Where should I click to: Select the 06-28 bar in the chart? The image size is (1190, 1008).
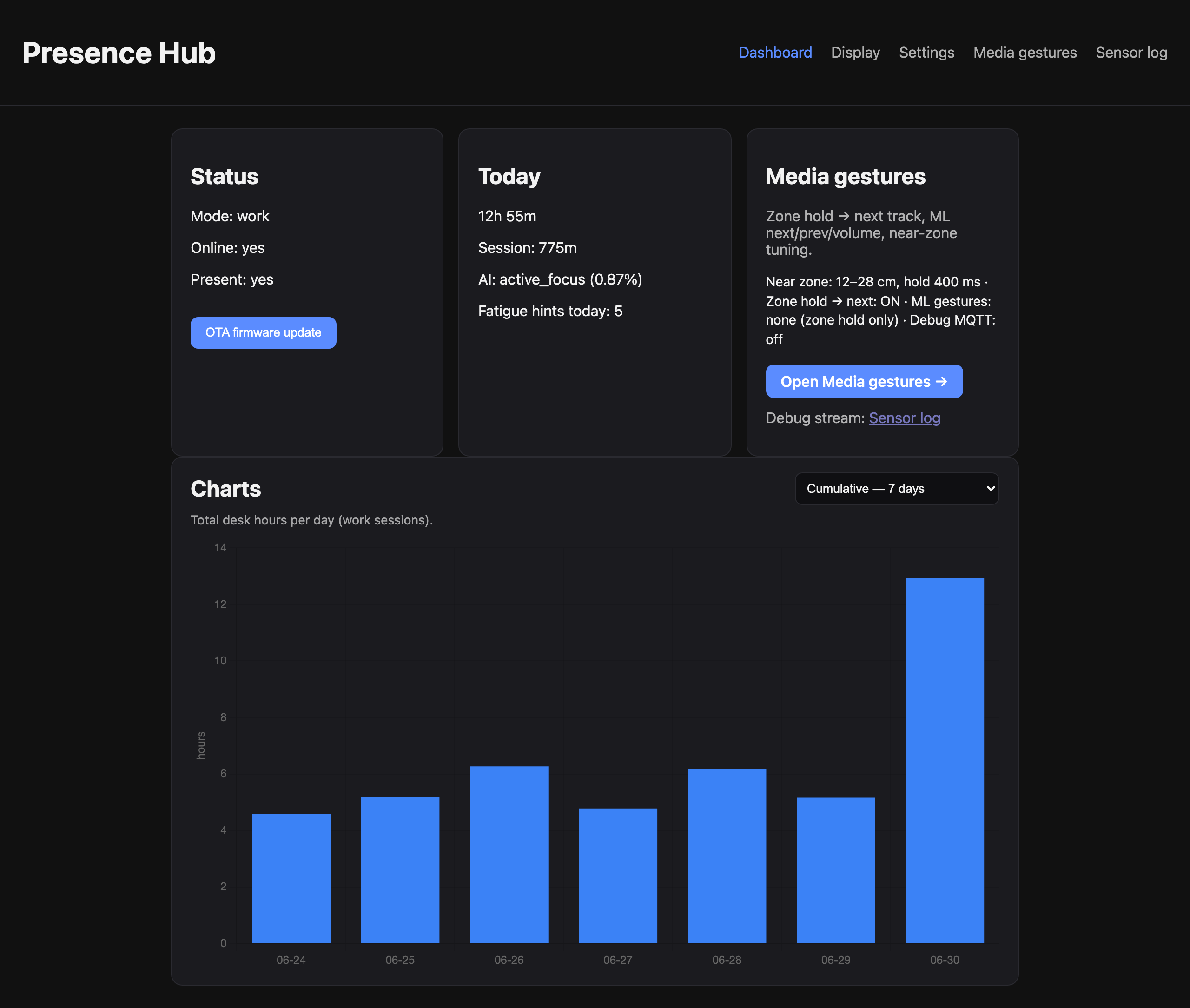(727, 855)
